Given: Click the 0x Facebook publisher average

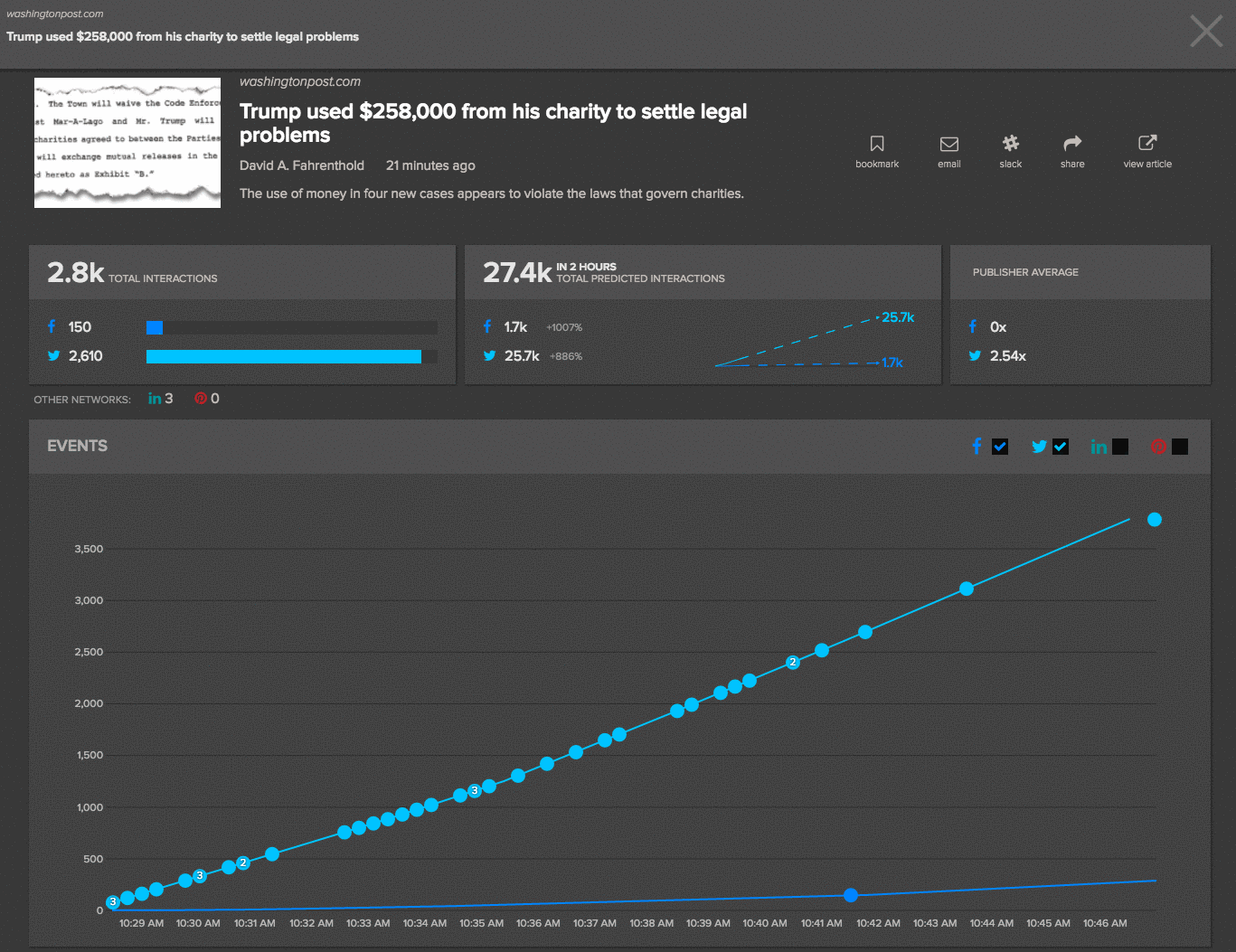Looking at the screenshot, I should pos(998,327).
